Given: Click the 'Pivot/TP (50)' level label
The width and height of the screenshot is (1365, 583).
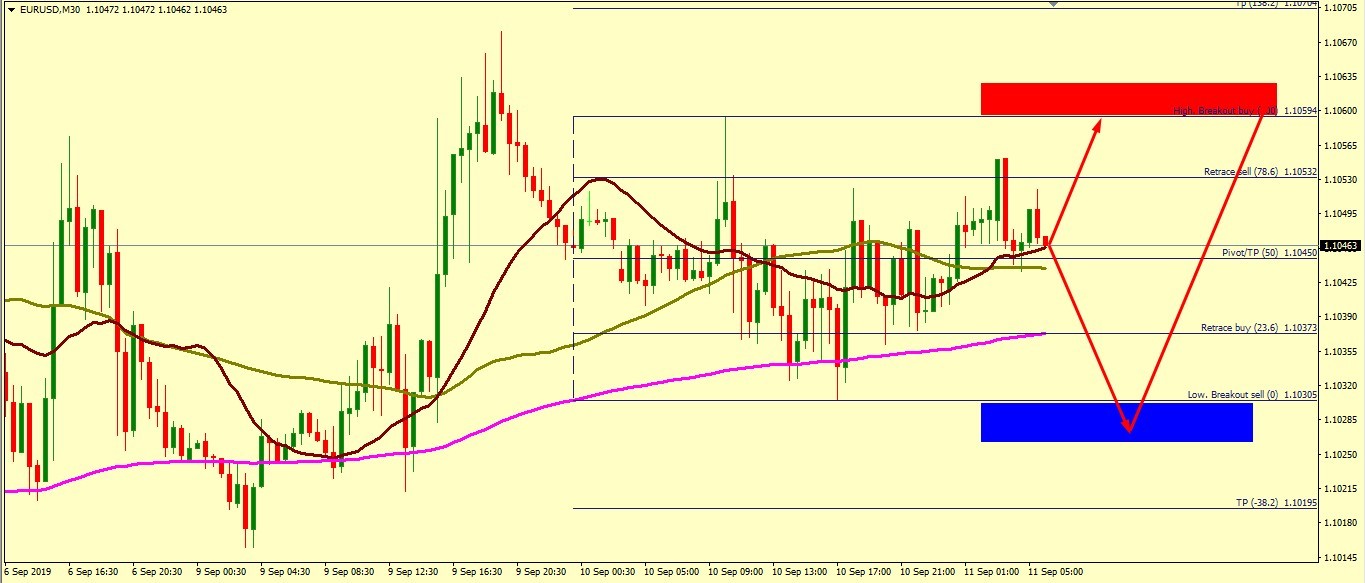Looking at the screenshot, I should point(1248,253).
